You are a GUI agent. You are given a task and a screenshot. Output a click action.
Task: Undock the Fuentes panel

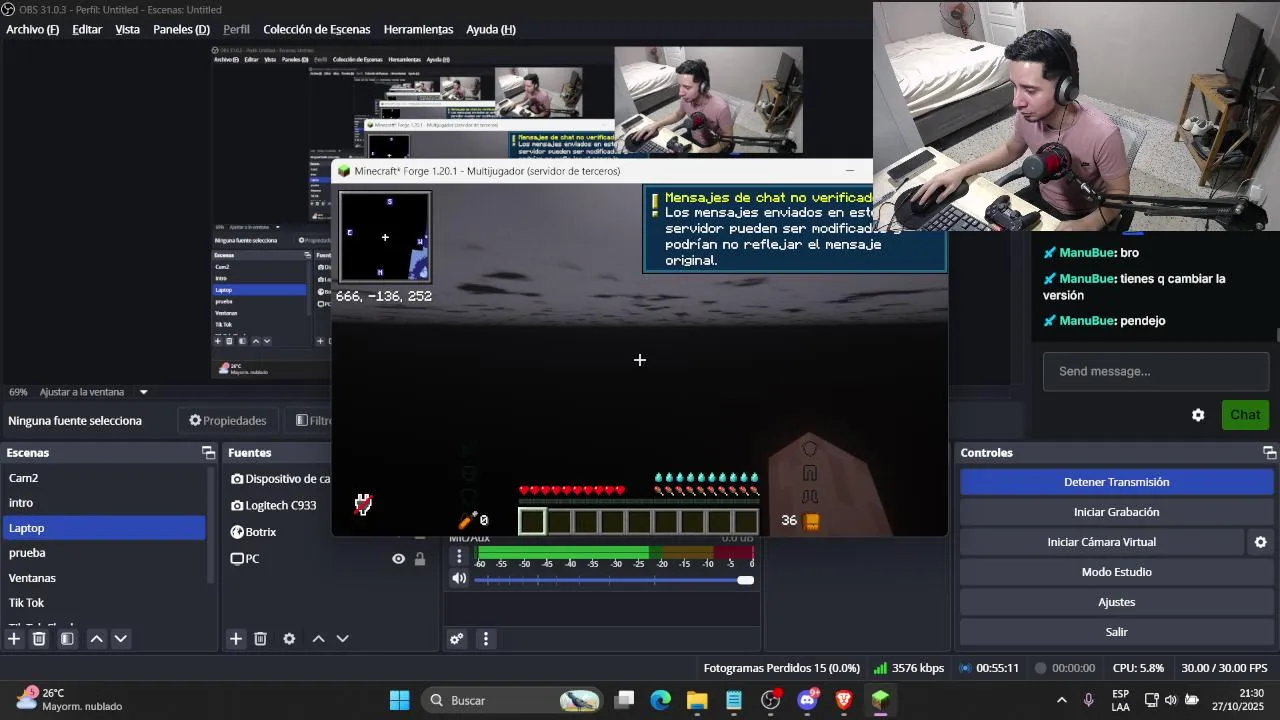430,453
